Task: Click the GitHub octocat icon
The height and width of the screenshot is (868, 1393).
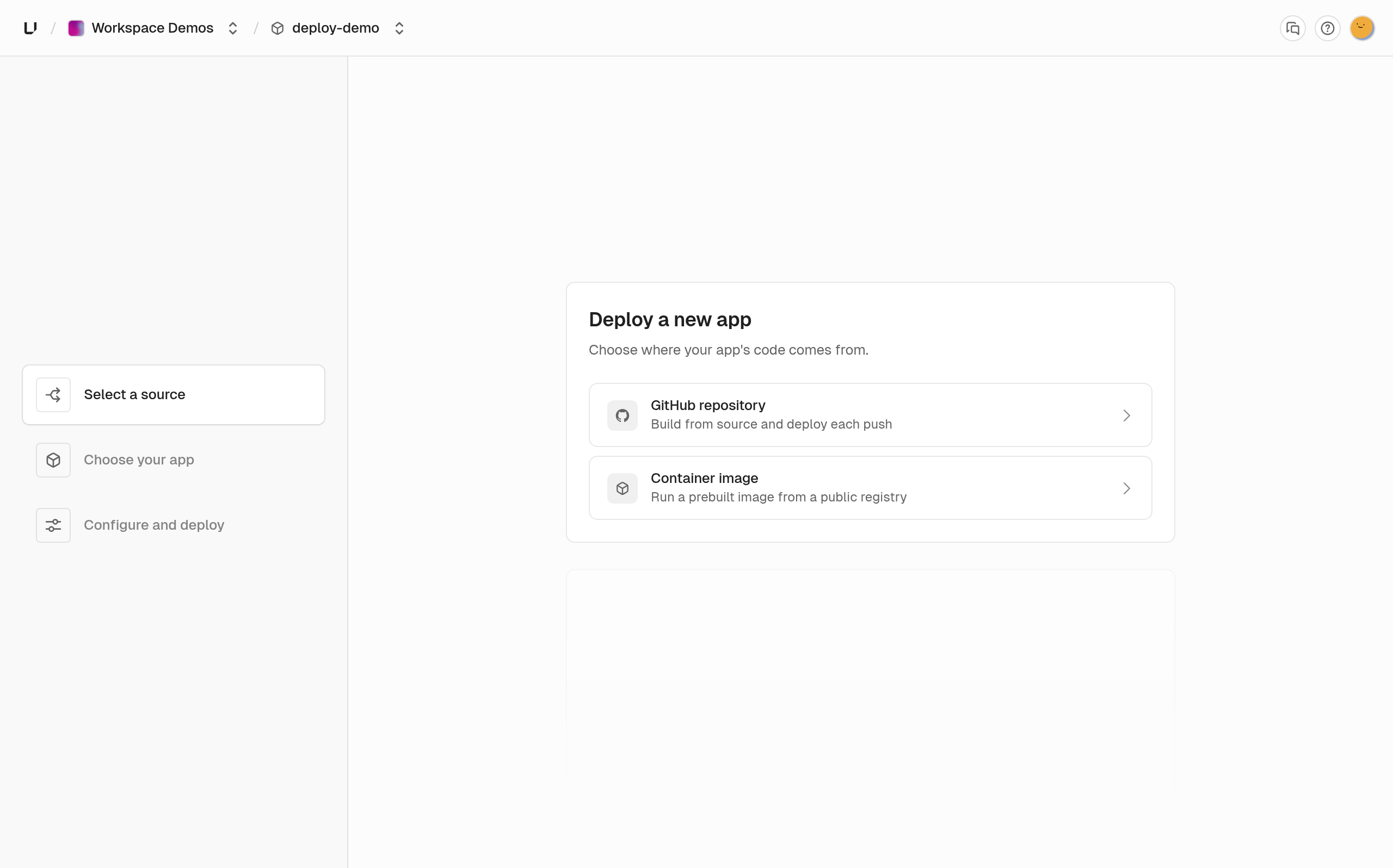Action: (x=622, y=415)
